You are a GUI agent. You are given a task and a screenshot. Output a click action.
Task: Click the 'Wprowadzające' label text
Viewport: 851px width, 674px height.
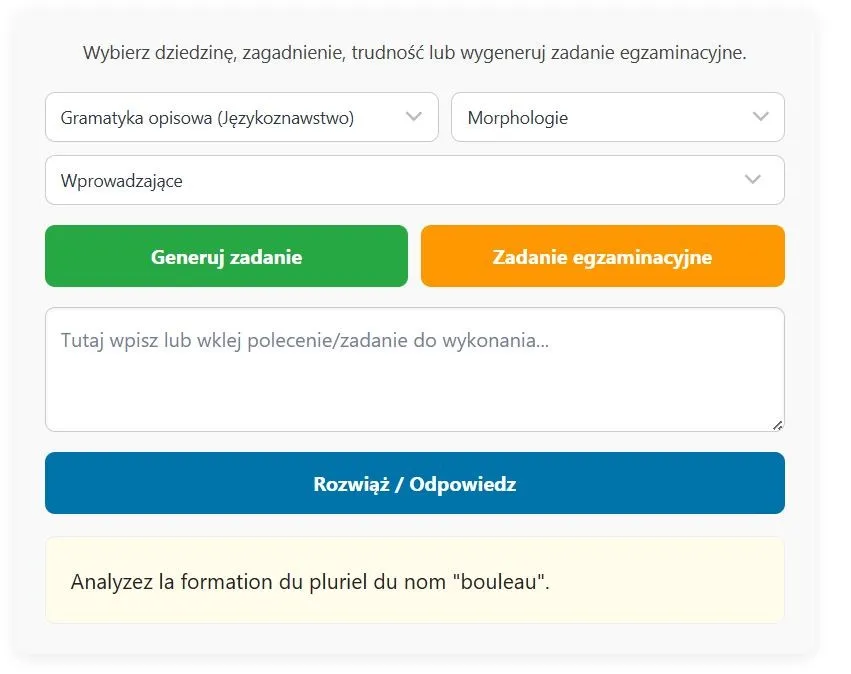[122, 181]
